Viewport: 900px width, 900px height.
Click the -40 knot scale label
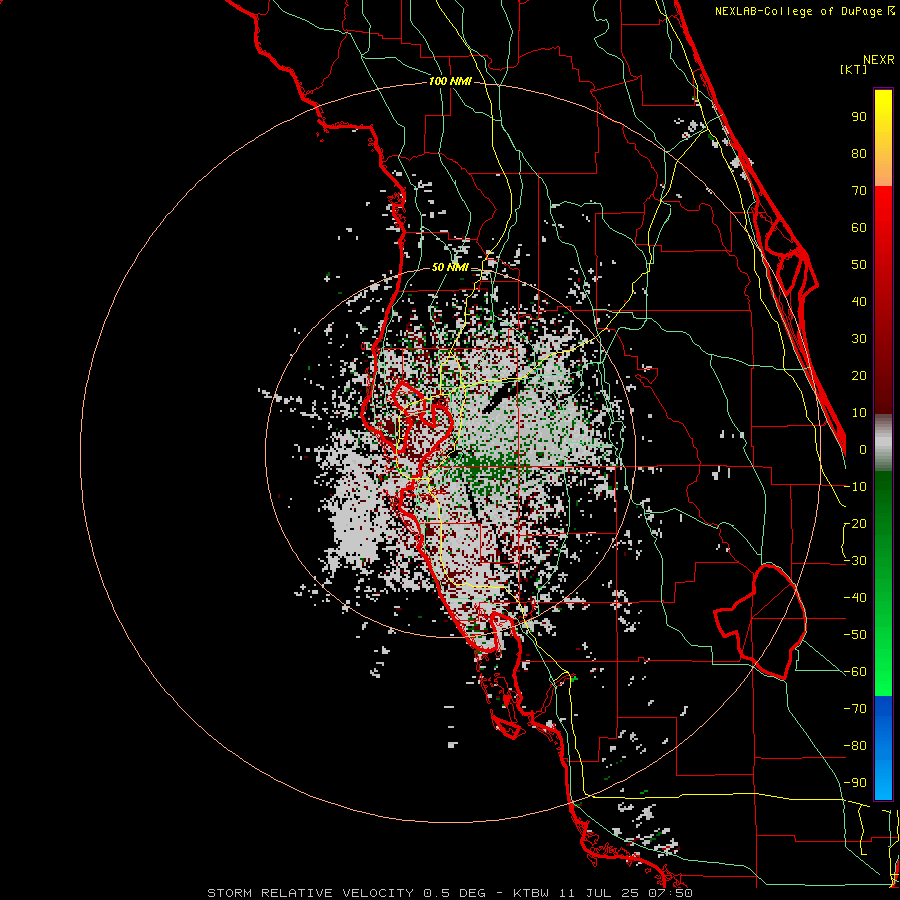point(855,598)
